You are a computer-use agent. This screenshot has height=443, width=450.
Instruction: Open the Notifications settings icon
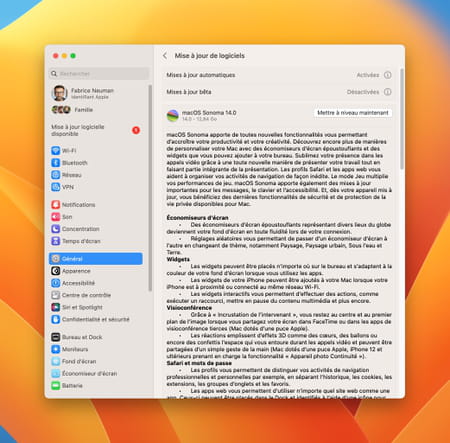tap(56, 204)
